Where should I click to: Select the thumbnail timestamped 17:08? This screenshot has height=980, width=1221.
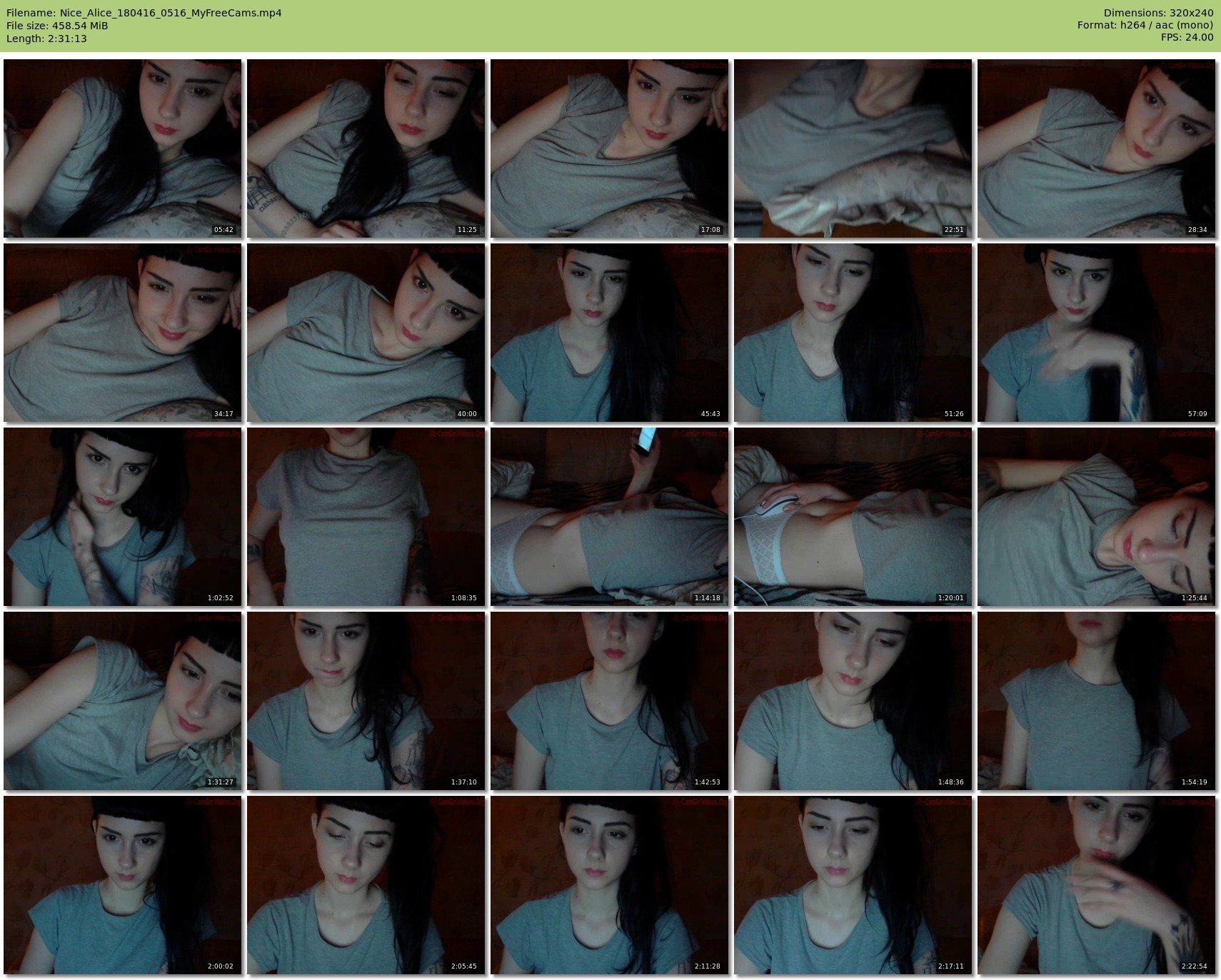tap(610, 148)
